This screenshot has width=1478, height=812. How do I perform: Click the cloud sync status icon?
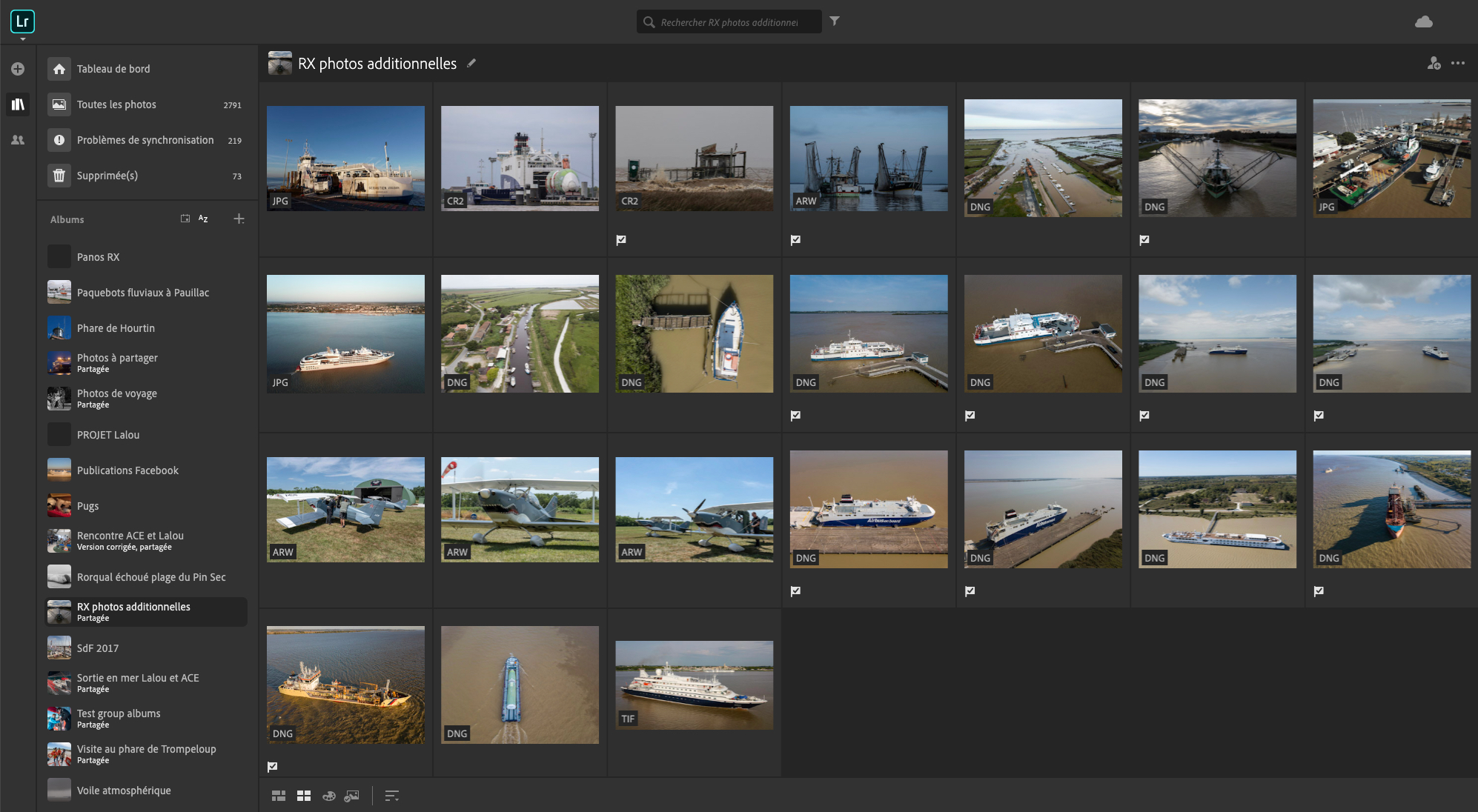1423,22
